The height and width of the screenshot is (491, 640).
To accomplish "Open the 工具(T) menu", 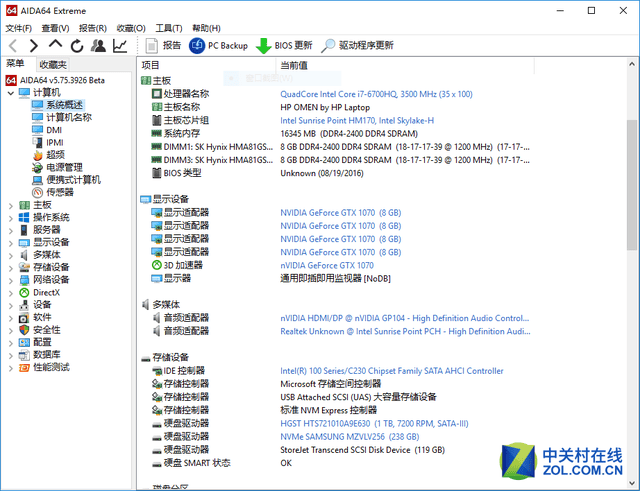I will [169, 28].
